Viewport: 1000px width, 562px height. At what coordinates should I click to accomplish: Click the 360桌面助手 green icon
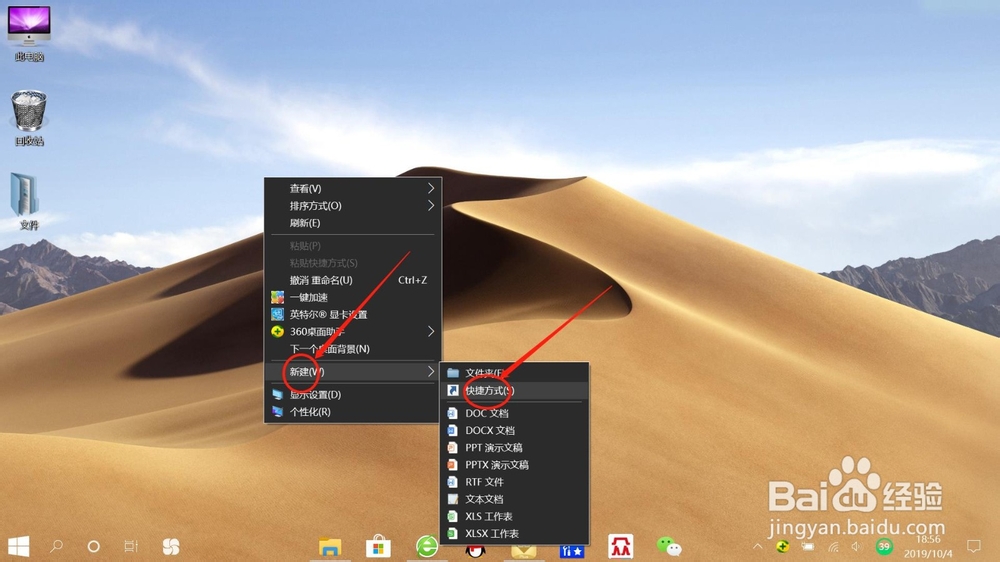click(x=277, y=332)
